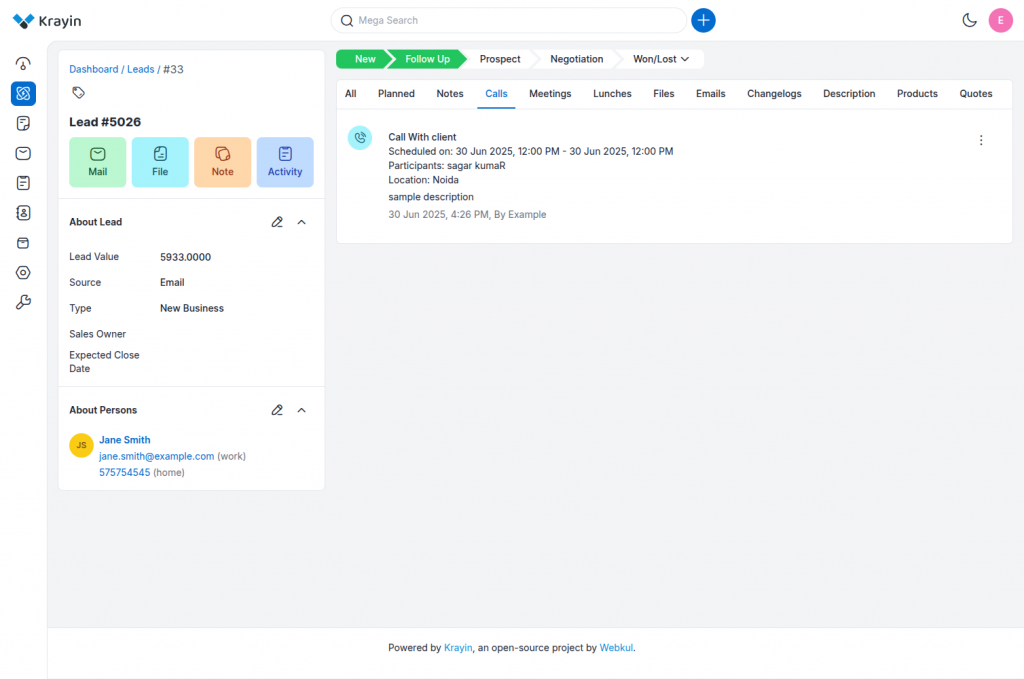Open the call activity three-dot menu
Viewport: 1024px width, 679px height.
(980, 140)
